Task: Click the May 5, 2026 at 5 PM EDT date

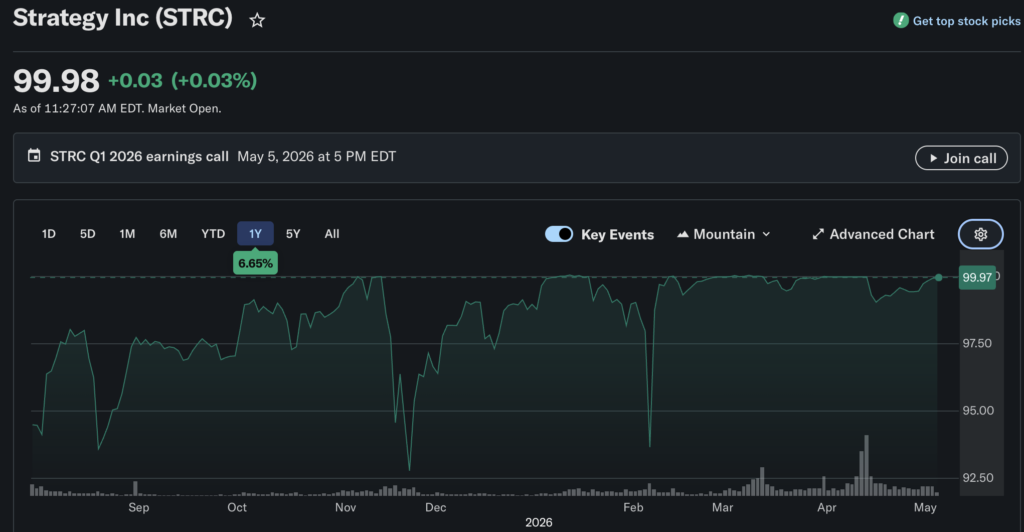Action: point(317,157)
